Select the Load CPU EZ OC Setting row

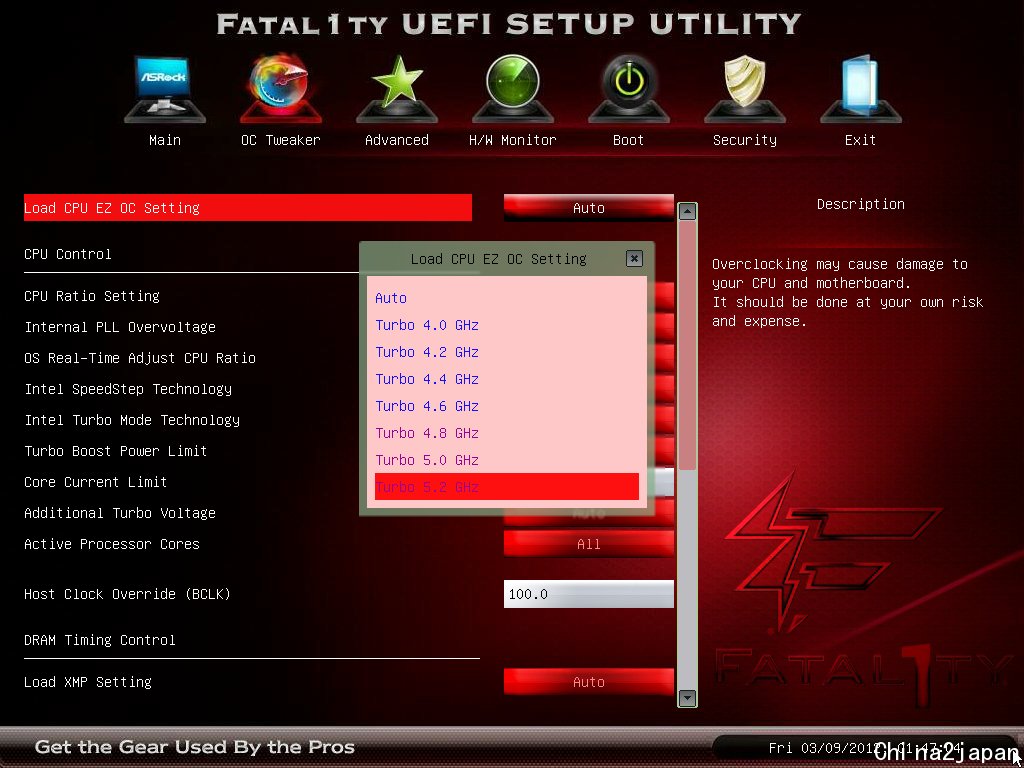[248, 208]
